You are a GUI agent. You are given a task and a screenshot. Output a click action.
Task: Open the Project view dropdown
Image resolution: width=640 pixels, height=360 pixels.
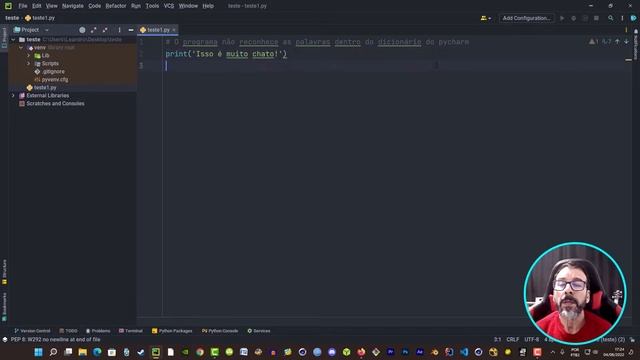pos(47,30)
